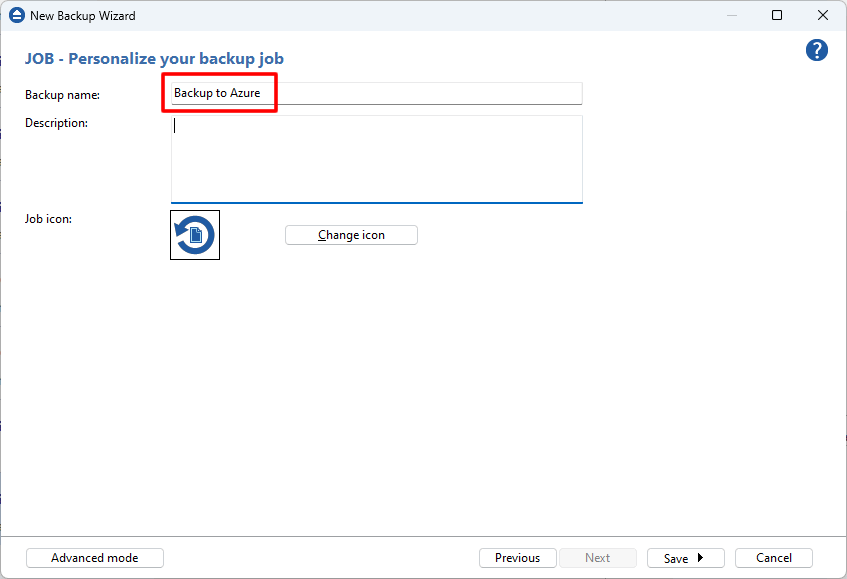Go back using the Previous button
This screenshot has height=579, width=847.
[x=517, y=557]
